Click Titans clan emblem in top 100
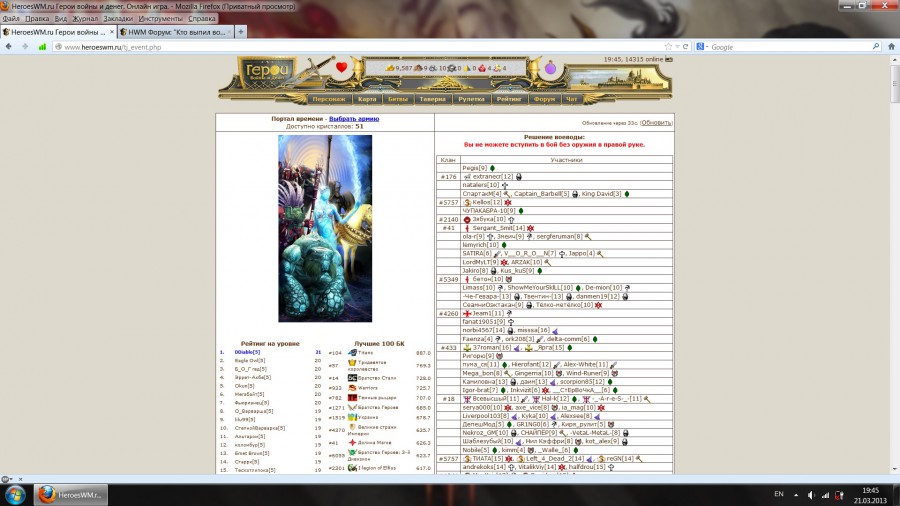Viewport: 900px width, 506px height. 352,353
